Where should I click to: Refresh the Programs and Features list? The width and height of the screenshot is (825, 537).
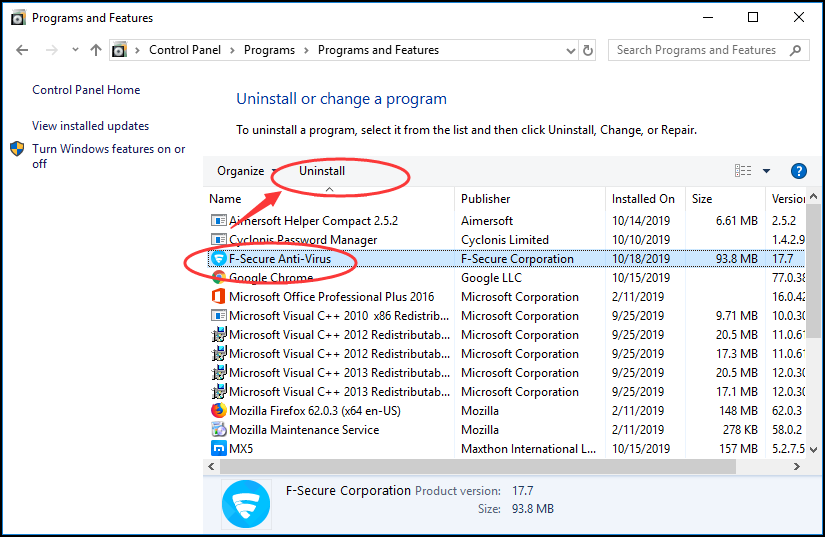point(588,50)
